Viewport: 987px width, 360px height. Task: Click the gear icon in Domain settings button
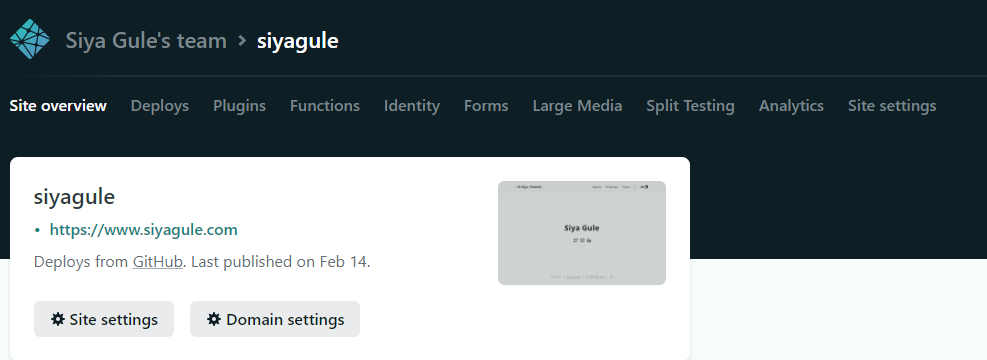214,319
